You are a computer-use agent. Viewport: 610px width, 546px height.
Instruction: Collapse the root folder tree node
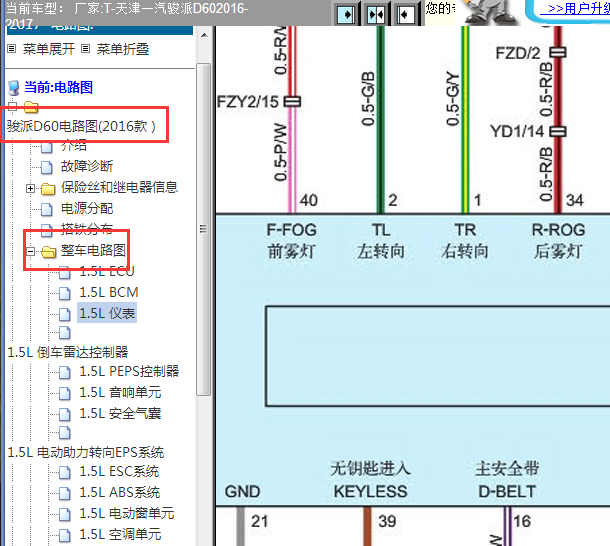pyautogui.click(x=12, y=106)
